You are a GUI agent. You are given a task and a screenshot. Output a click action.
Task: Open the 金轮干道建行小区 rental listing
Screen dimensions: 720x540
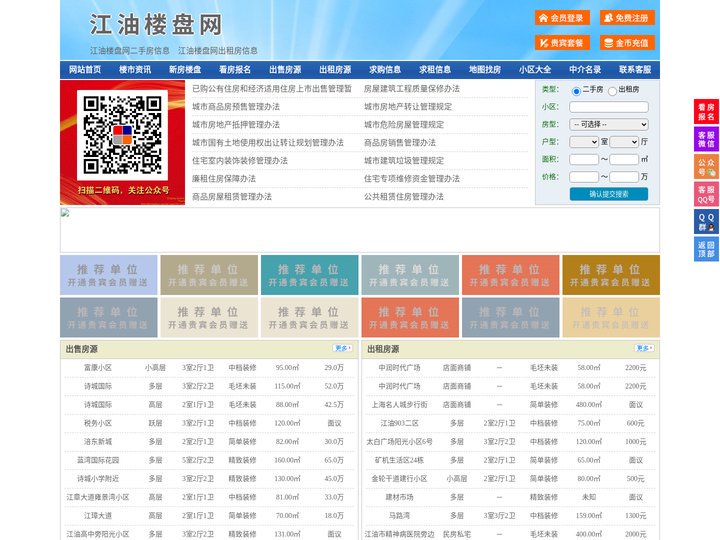click(399, 479)
